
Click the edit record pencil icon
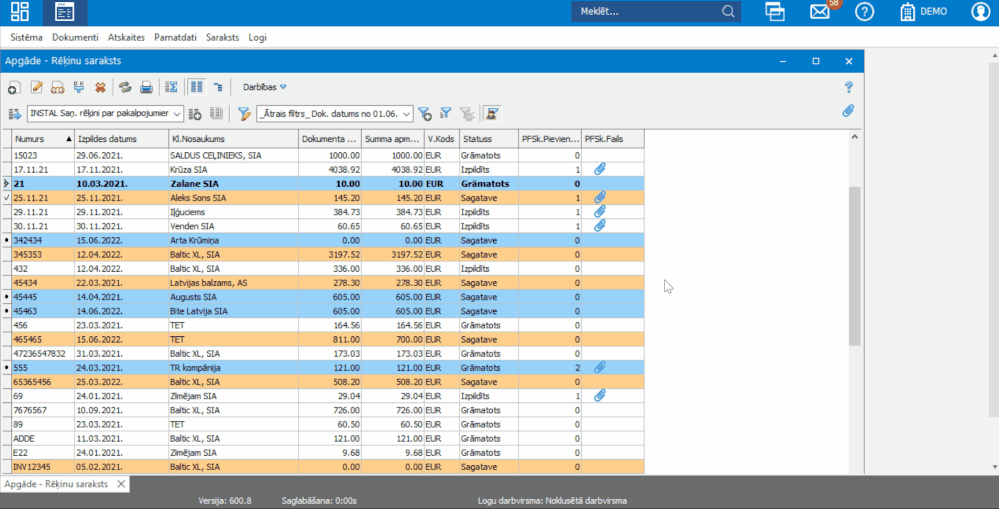[37, 88]
